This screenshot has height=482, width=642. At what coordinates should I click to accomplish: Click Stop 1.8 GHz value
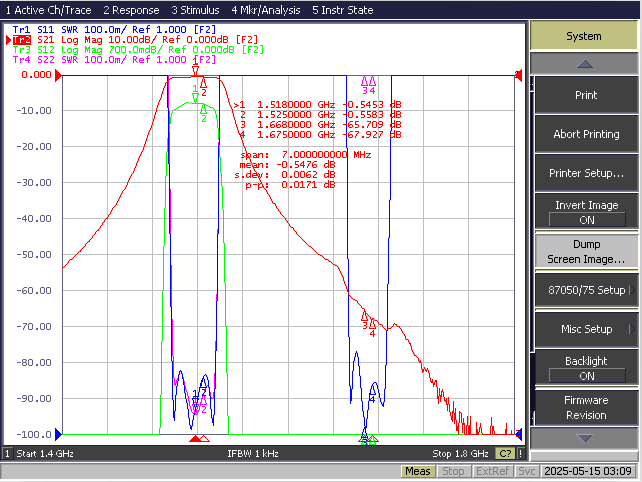click(x=460, y=454)
